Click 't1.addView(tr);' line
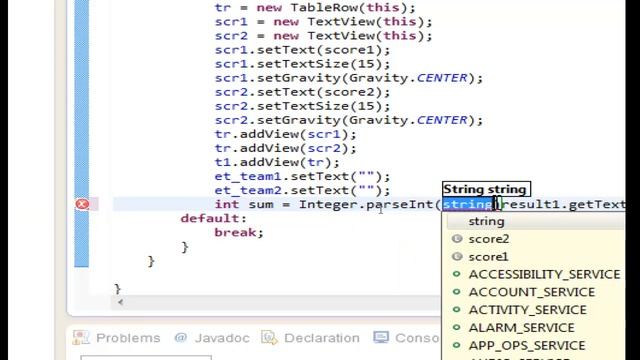Screen dimensions: 640x360 (x=277, y=162)
